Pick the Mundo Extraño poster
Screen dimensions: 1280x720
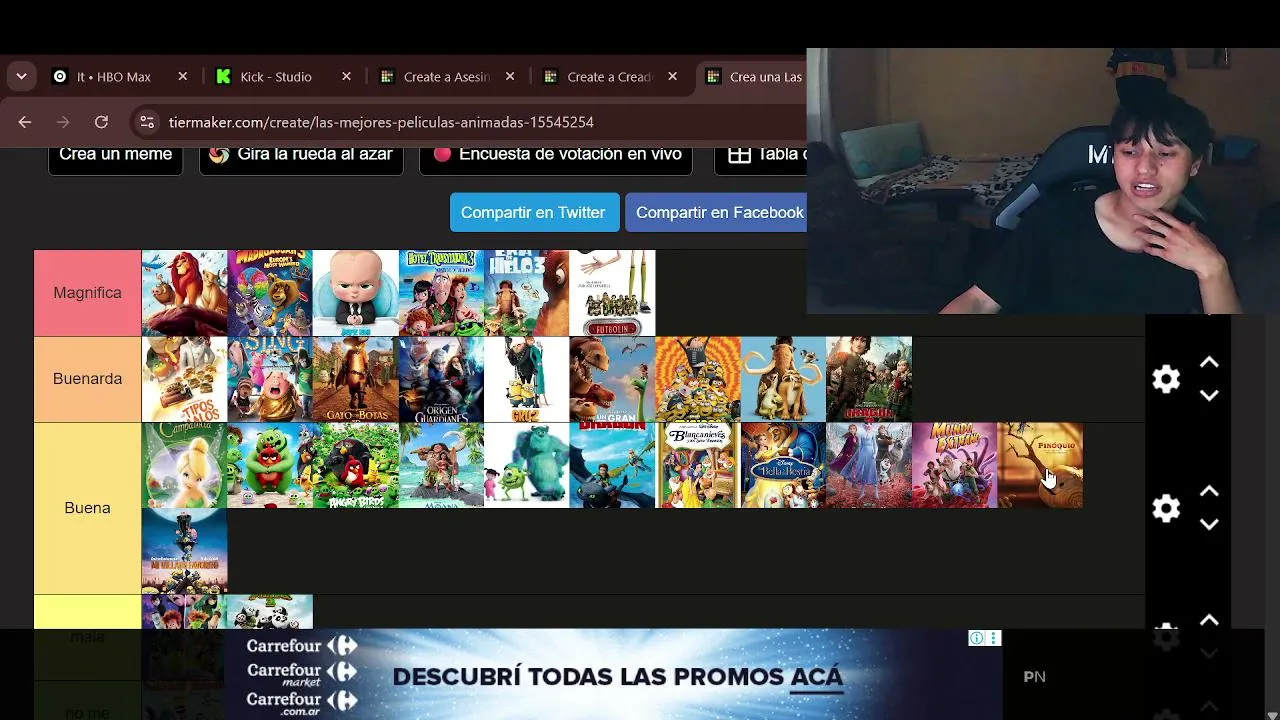[x=954, y=465]
